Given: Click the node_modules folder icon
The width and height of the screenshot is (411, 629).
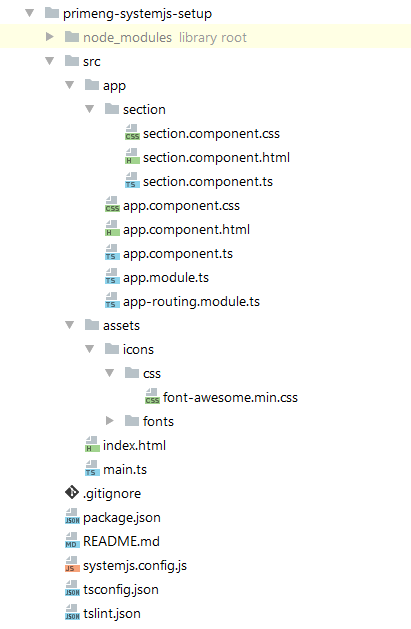Looking at the screenshot, I should 72,37.
